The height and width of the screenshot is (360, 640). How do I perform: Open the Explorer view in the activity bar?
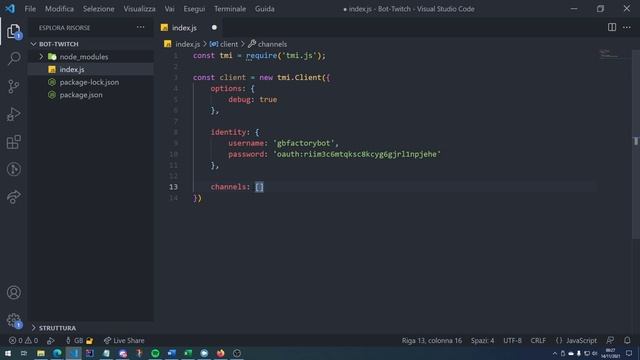(13, 31)
